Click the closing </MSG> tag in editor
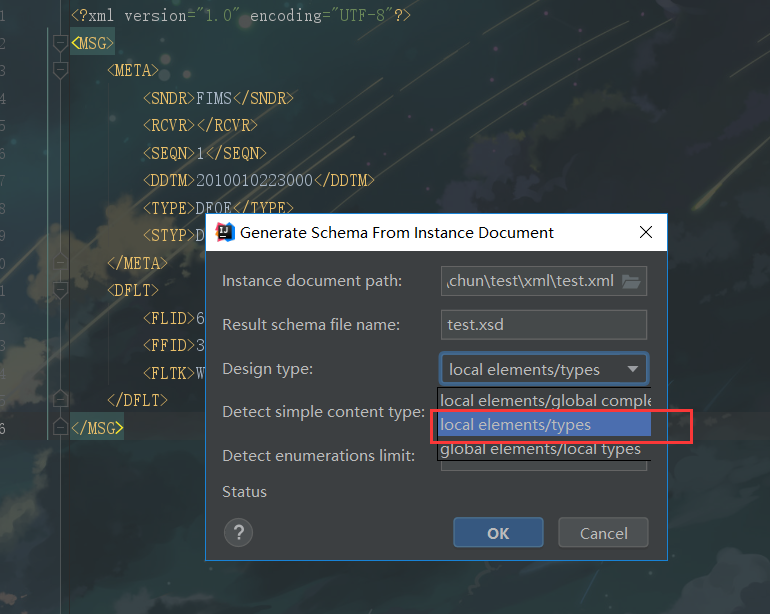770x614 pixels. pos(97,428)
